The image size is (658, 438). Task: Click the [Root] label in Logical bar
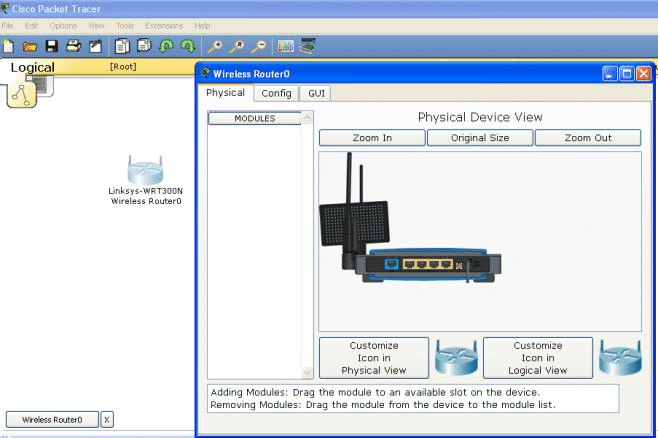pos(123,67)
